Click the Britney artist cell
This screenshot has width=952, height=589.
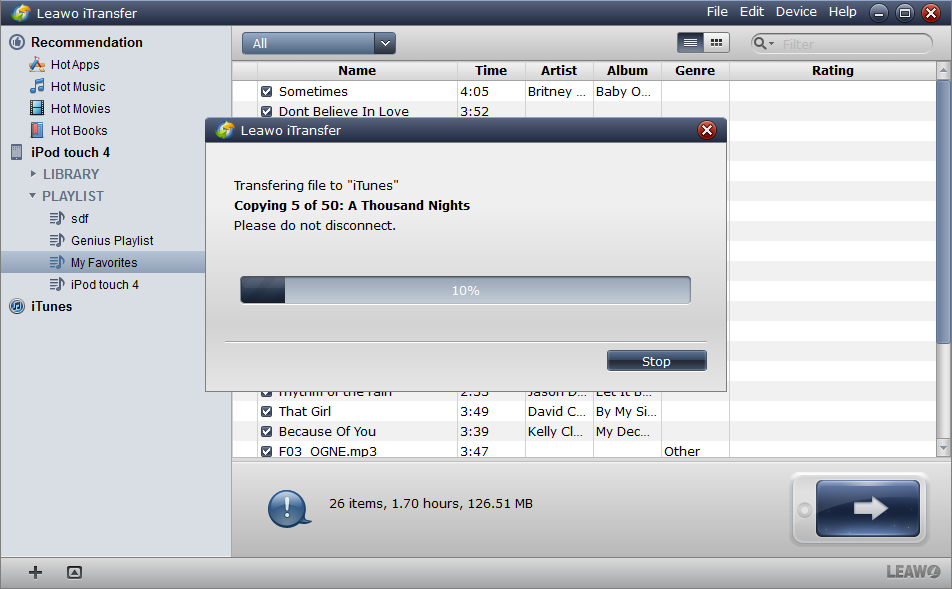pyautogui.click(x=557, y=92)
